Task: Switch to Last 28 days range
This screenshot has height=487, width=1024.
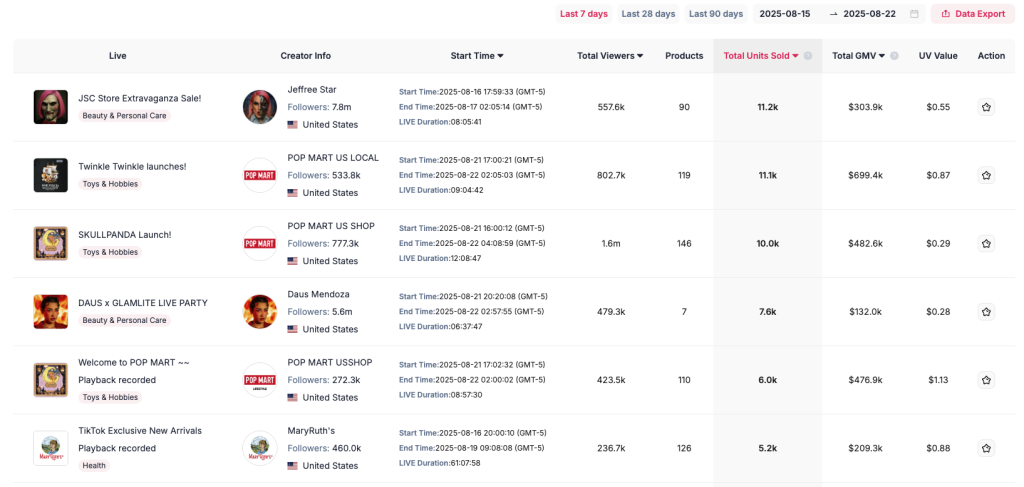Action: click(x=648, y=14)
